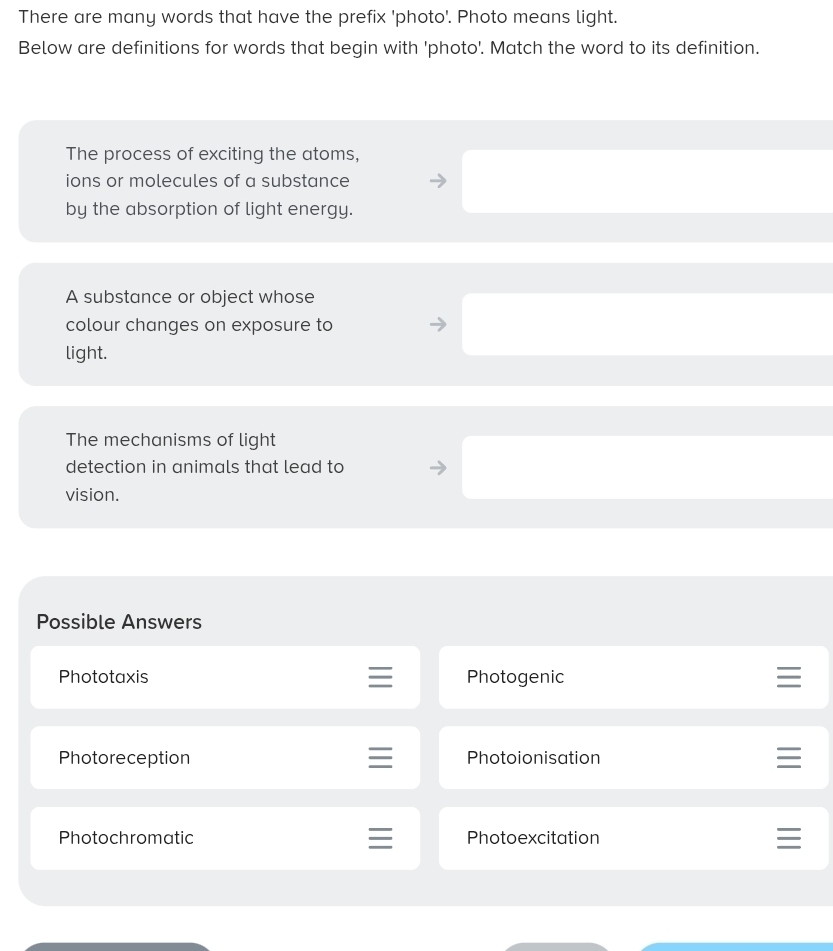Click the drag handle on Photoexcitation

coord(788,838)
